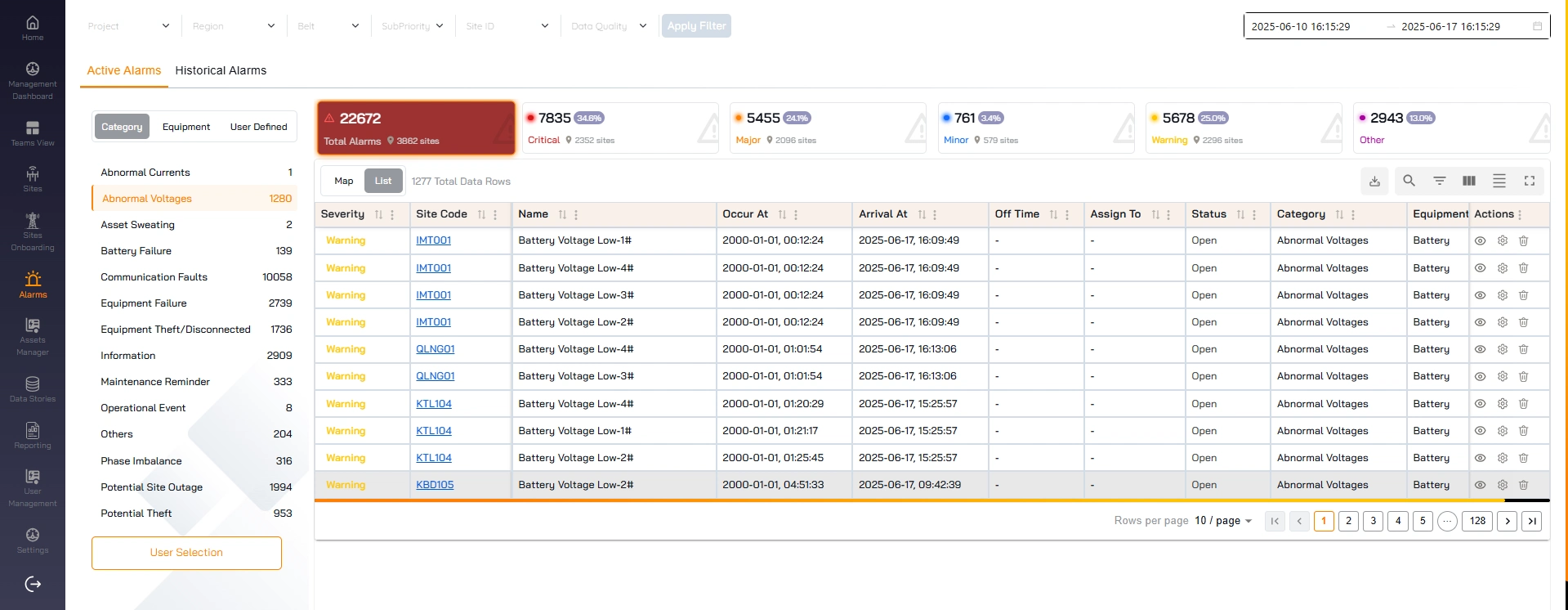
Task: Select the Battery Failure category
Action: pyautogui.click(x=194, y=251)
